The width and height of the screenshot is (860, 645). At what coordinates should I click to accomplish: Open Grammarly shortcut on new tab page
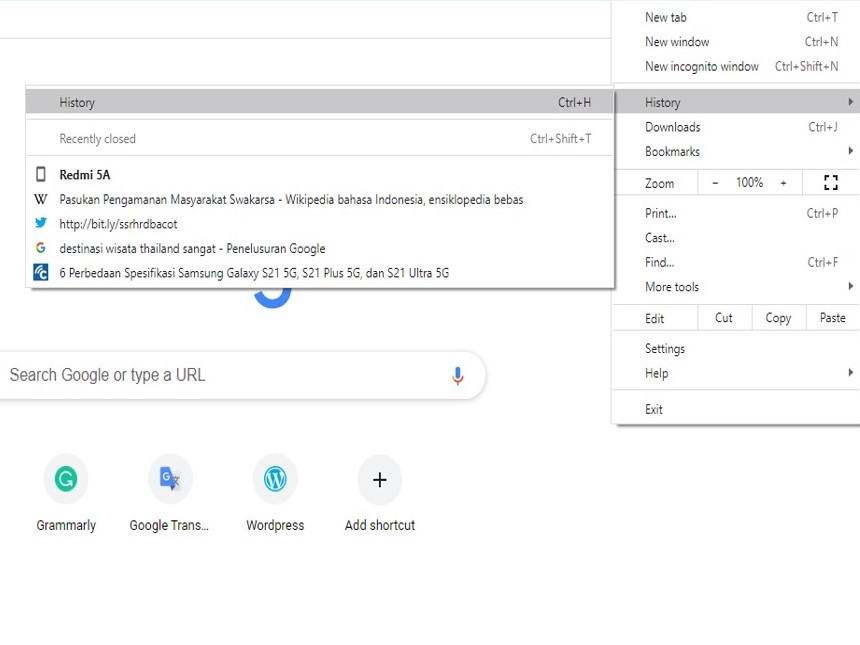tap(66, 478)
